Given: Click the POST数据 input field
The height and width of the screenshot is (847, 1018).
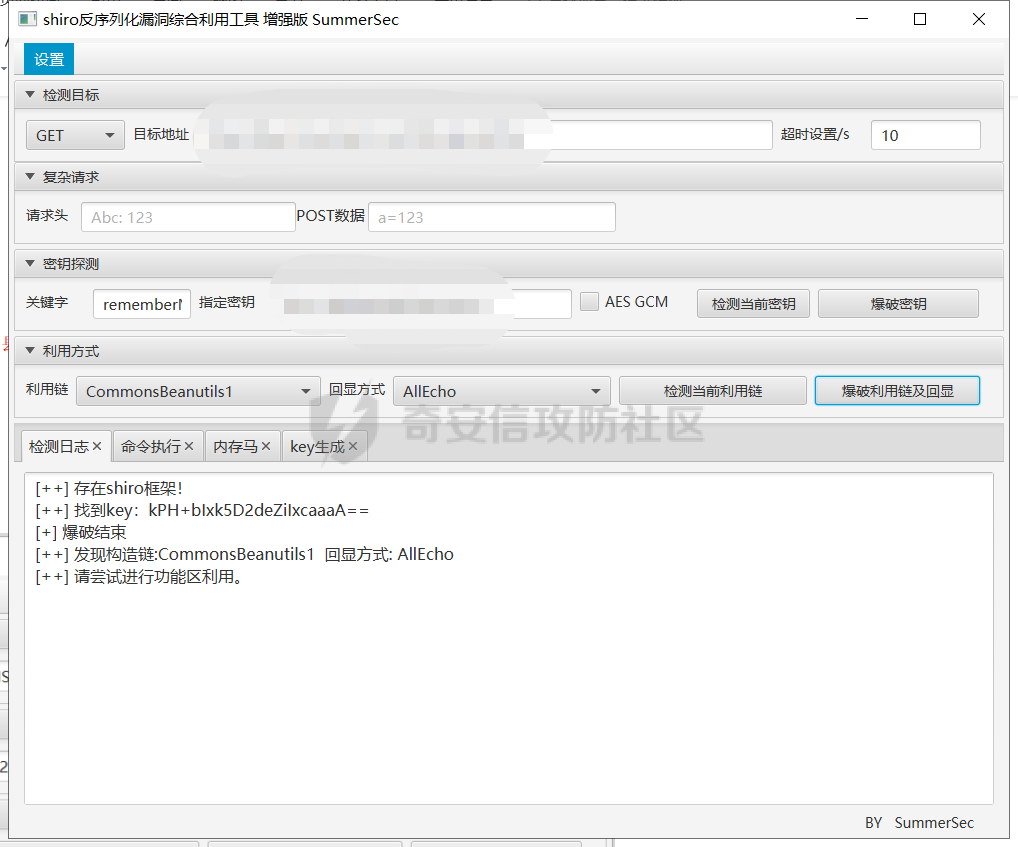Looking at the screenshot, I should [x=491, y=217].
